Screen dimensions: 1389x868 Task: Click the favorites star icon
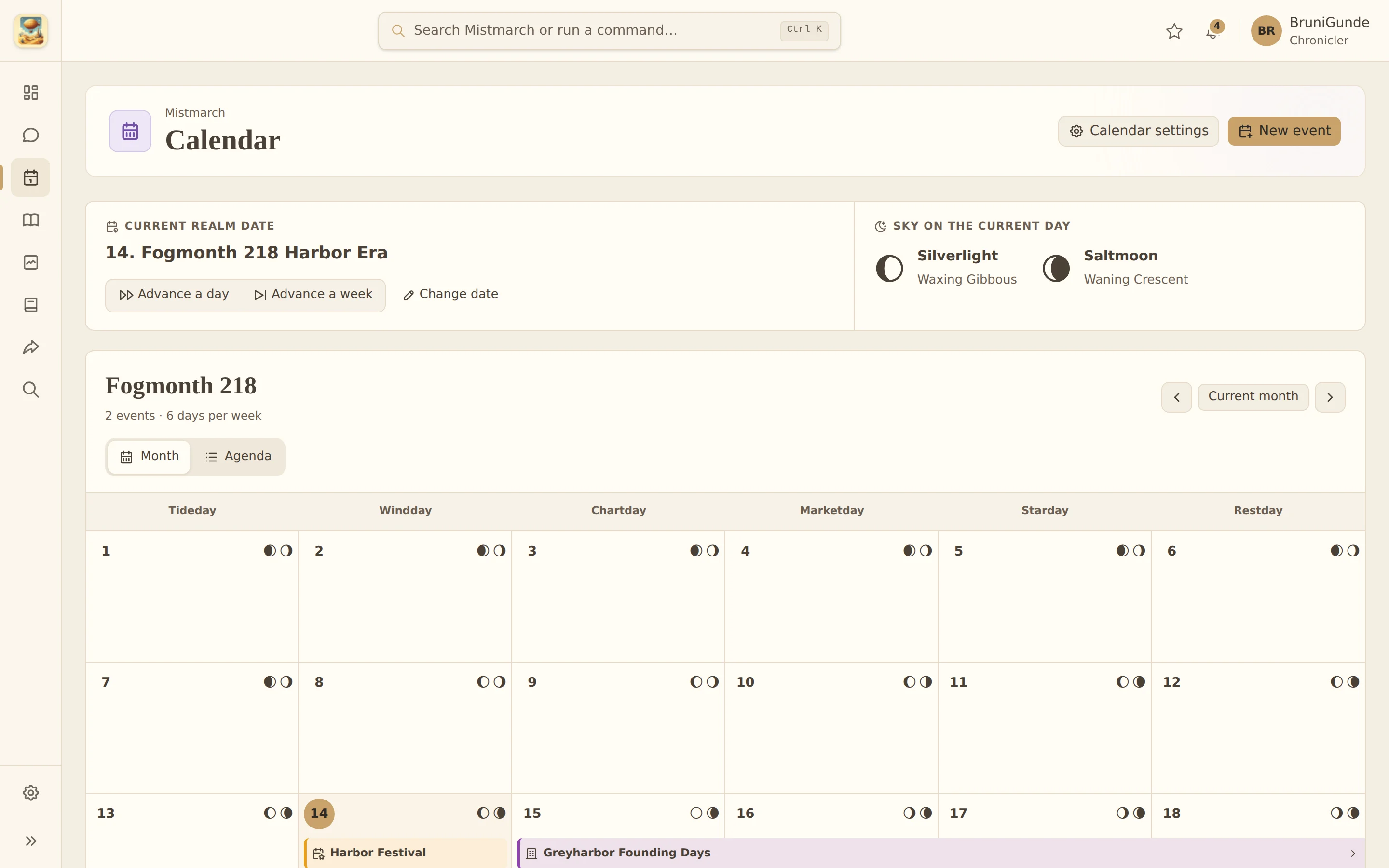point(1174,31)
